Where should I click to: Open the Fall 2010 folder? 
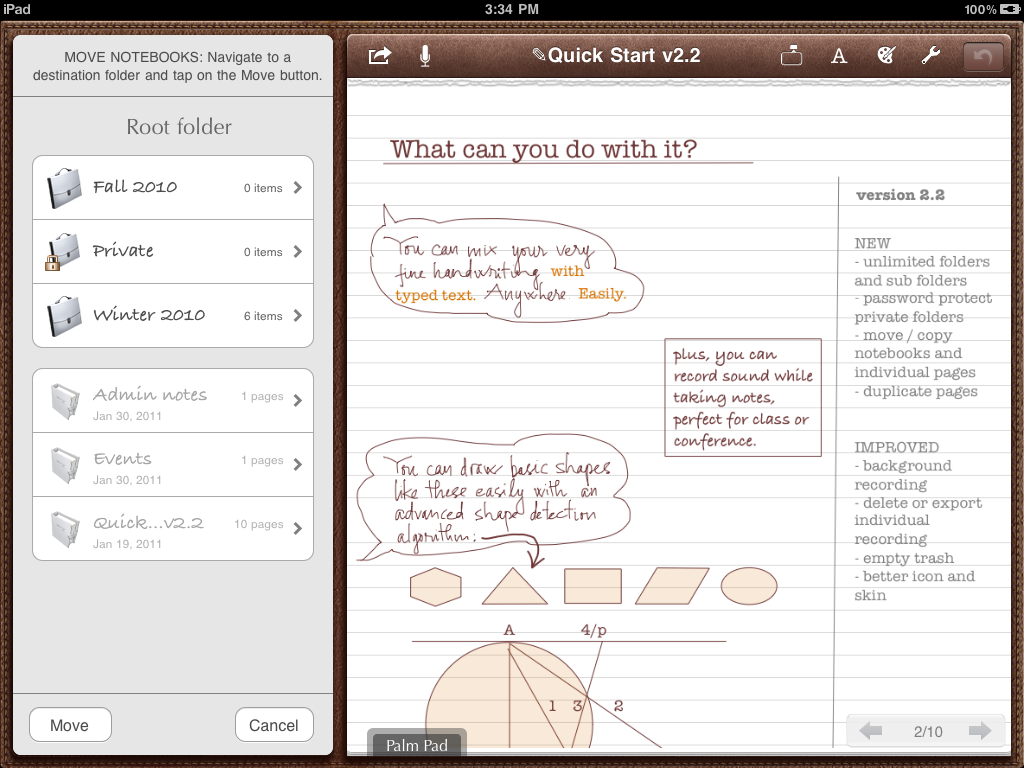tap(173, 188)
